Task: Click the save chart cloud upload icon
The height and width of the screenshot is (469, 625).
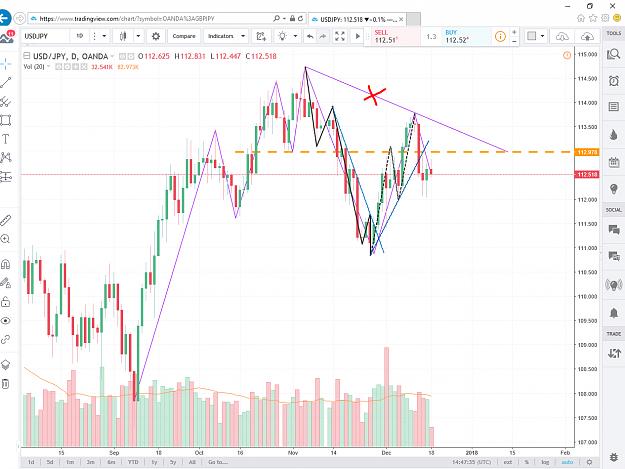Action: coord(587,36)
